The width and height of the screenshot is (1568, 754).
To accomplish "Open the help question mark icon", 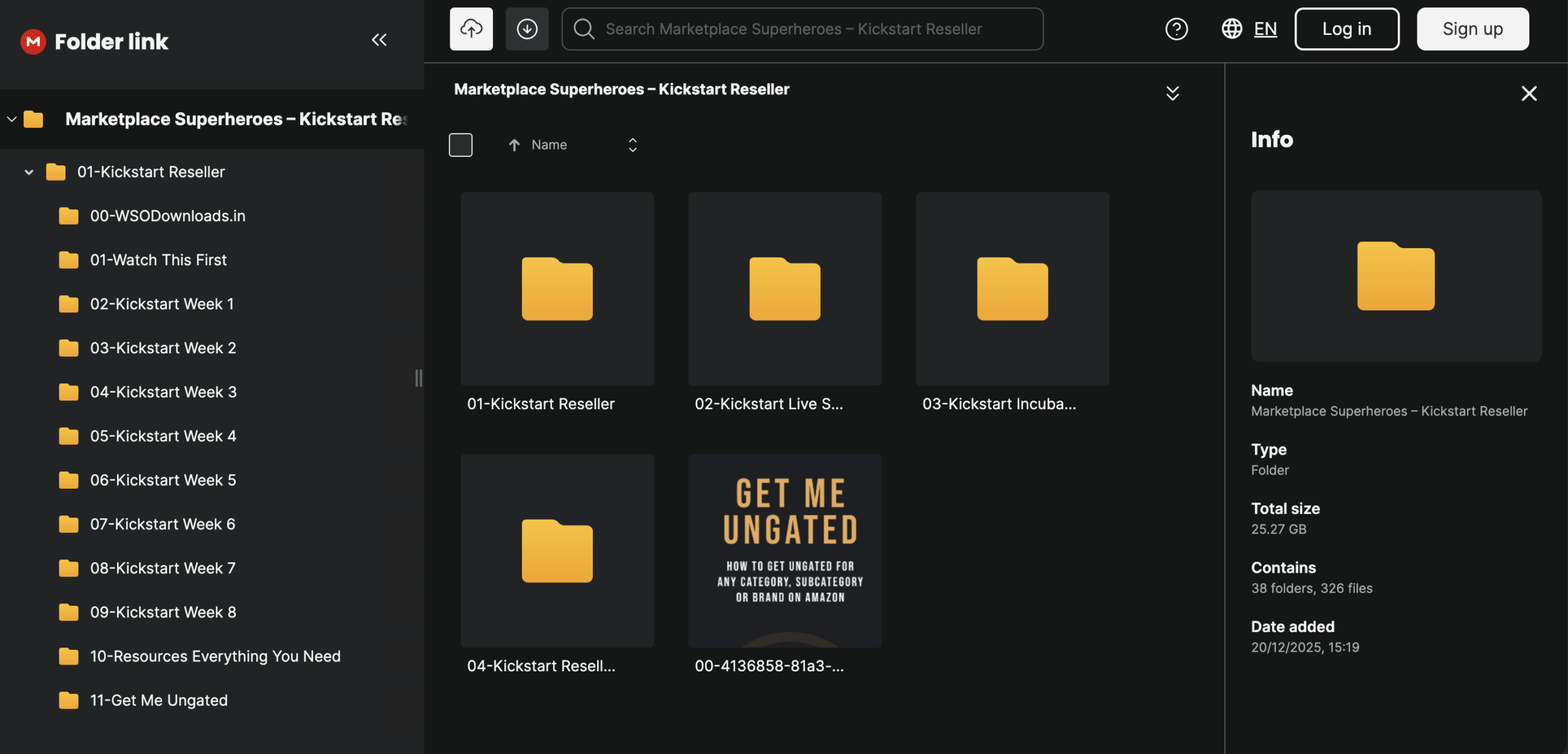I will 1176,29.
